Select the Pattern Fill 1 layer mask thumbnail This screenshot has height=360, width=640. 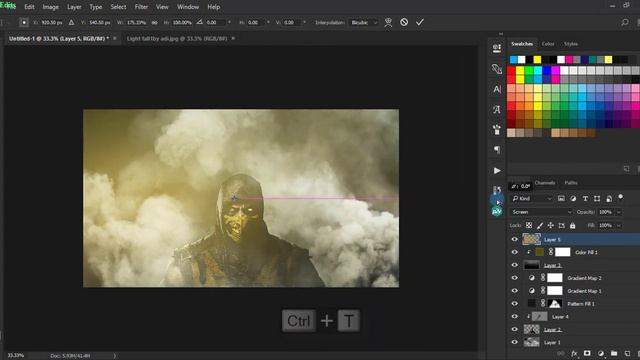click(x=554, y=304)
